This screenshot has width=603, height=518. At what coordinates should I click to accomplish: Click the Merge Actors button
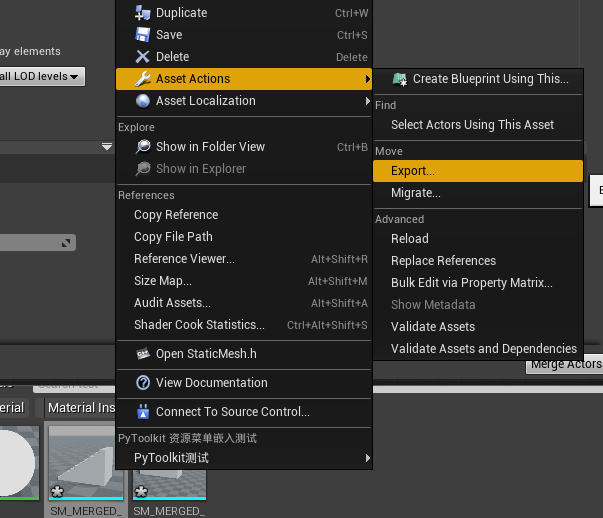564,365
